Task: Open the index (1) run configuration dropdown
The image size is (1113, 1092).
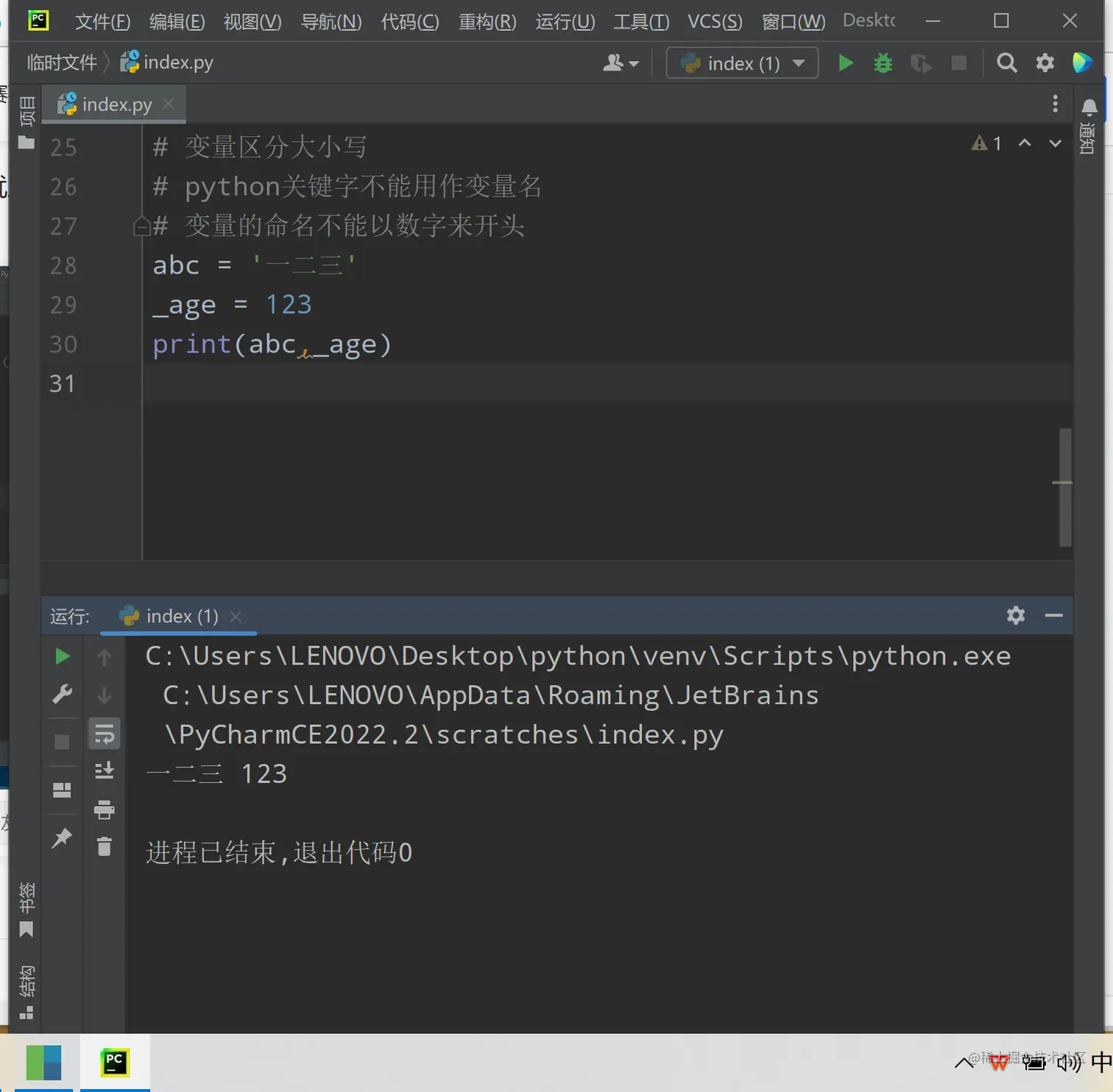Action: tap(742, 63)
